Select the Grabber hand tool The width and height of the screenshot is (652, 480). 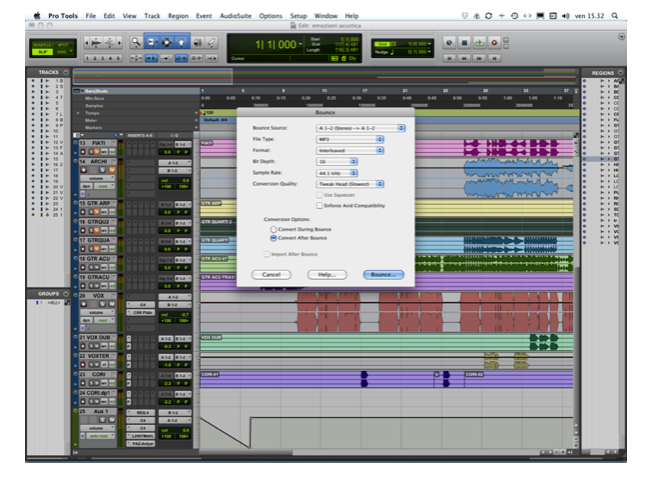pyautogui.click(x=182, y=42)
